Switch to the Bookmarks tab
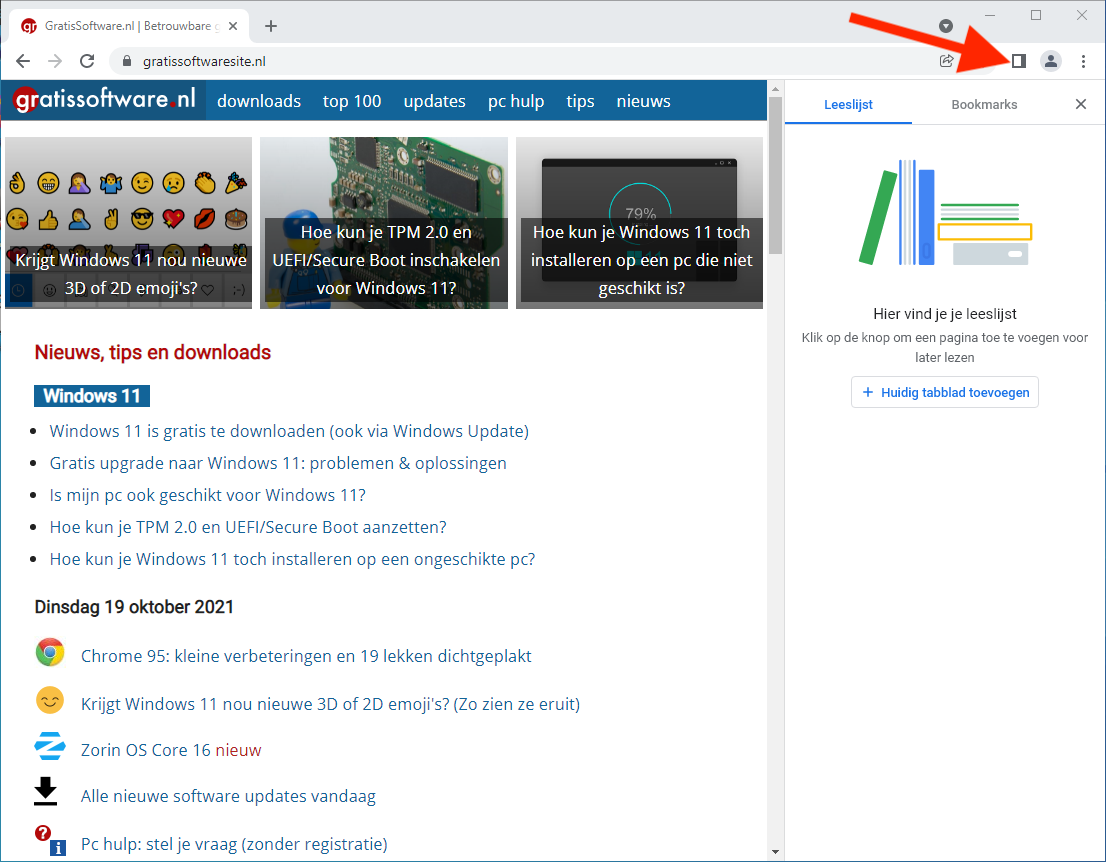 click(x=984, y=104)
